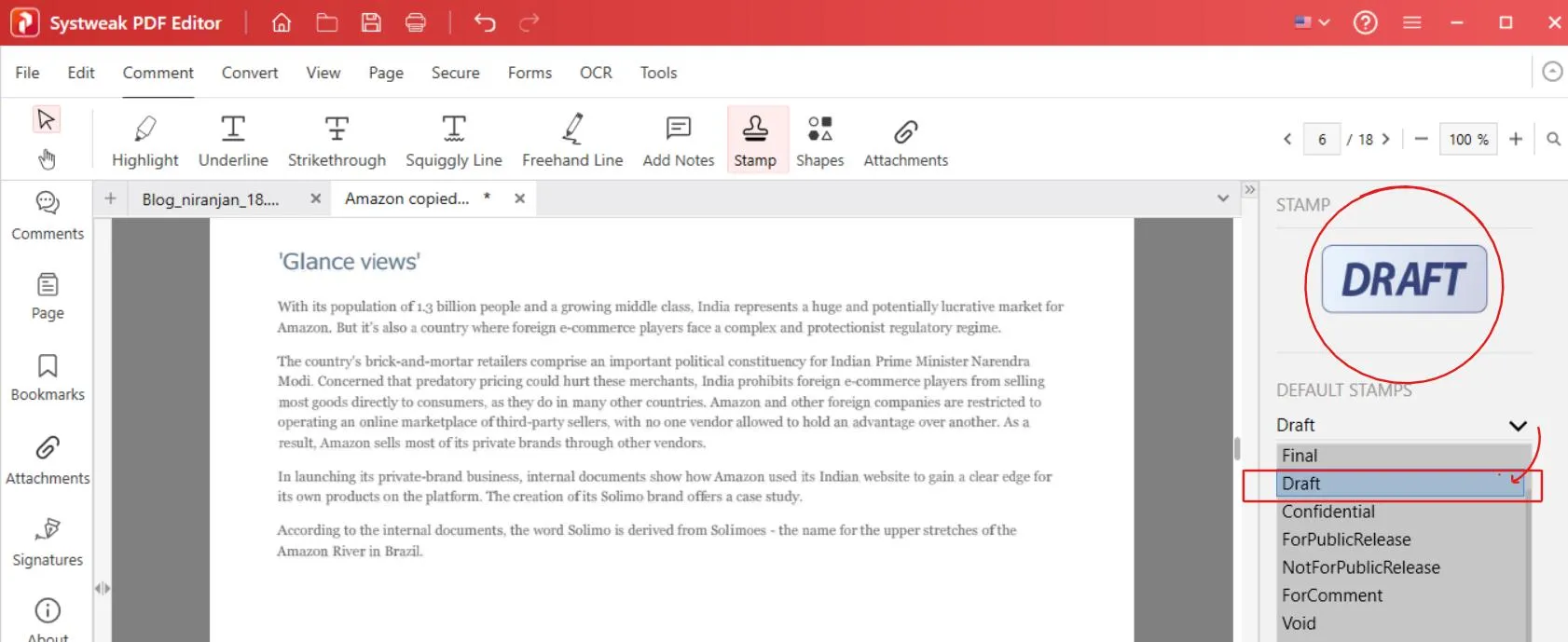Screen dimensions: 1568x642
Task: Expand the Draft stamps dropdown
Action: pos(1517,426)
